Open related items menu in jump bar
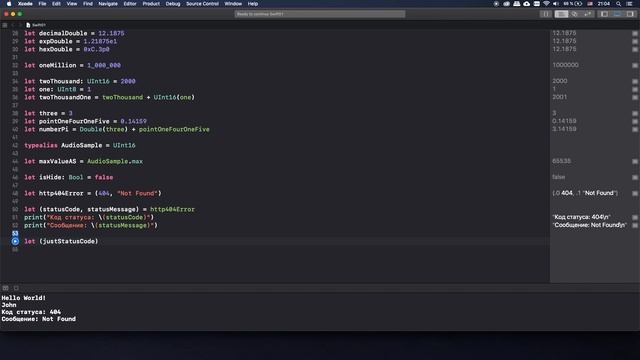The width and height of the screenshot is (640, 360). (5, 25)
